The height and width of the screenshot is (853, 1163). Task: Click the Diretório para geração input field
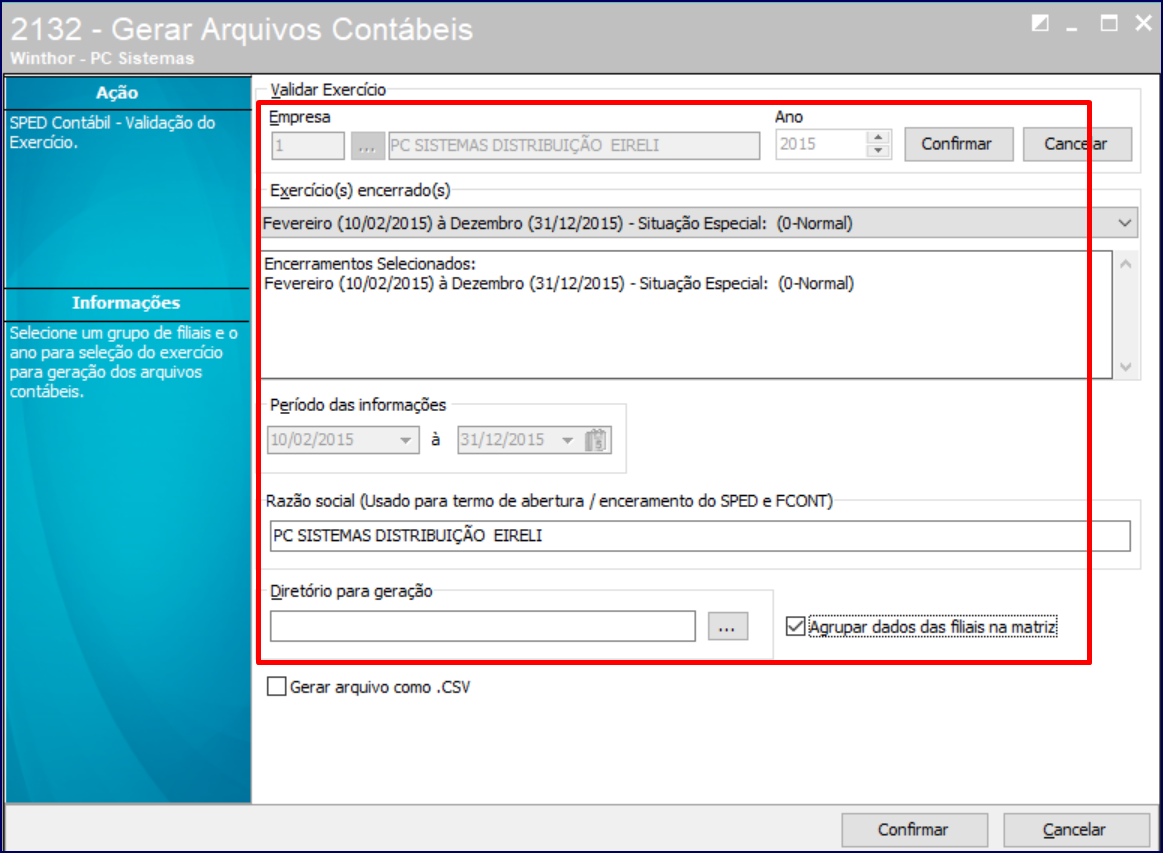pyautogui.click(x=482, y=626)
